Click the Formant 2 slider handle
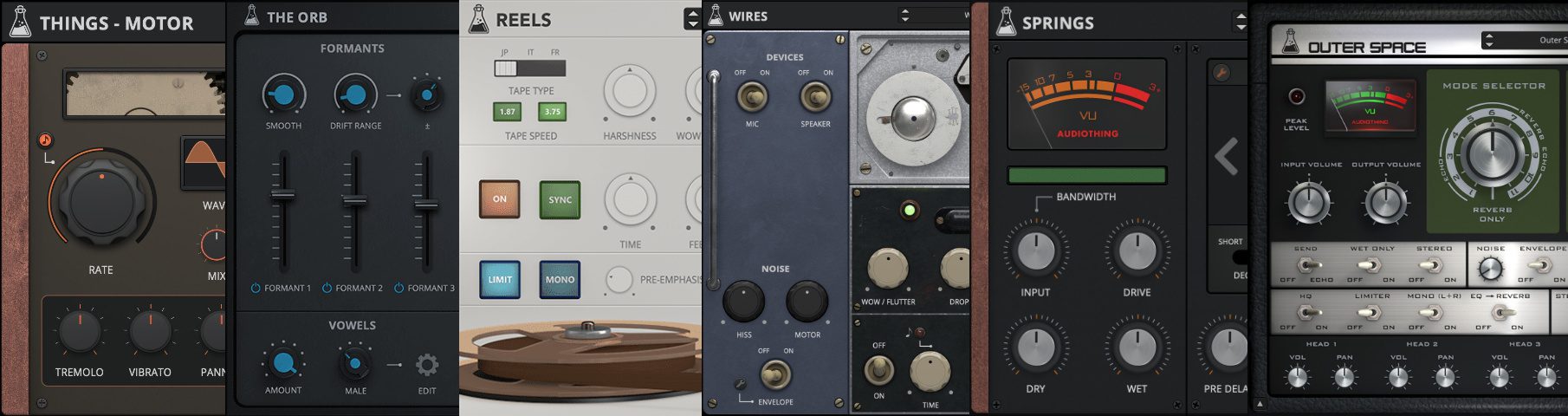The image size is (1568, 416). pos(354,201)
